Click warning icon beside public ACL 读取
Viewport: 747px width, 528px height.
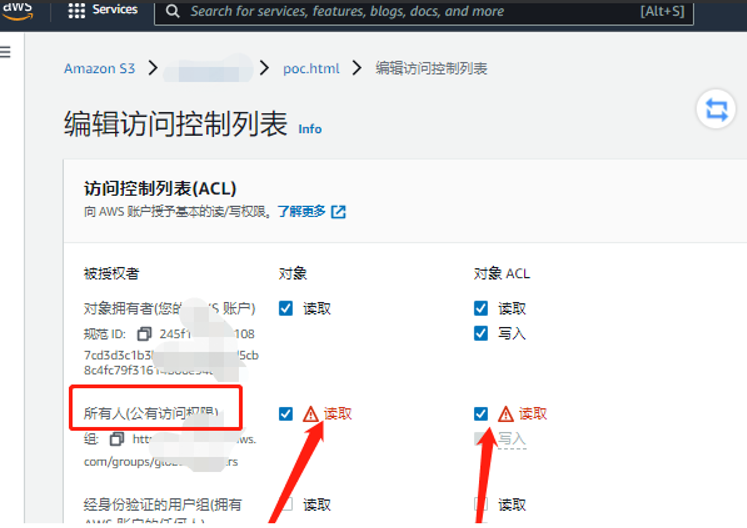point(505,414)
